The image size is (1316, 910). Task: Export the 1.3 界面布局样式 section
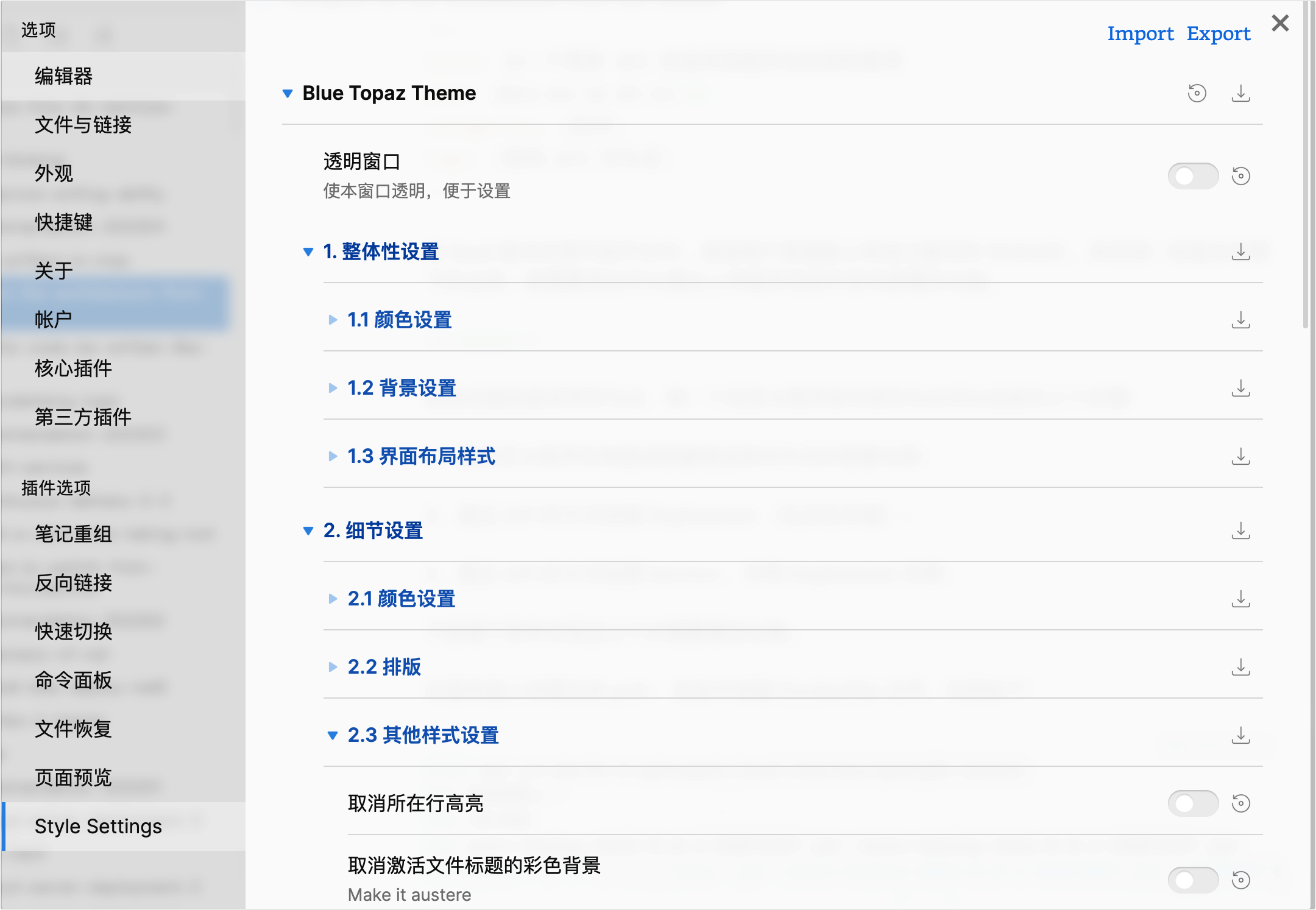[x=1240, y=456]
